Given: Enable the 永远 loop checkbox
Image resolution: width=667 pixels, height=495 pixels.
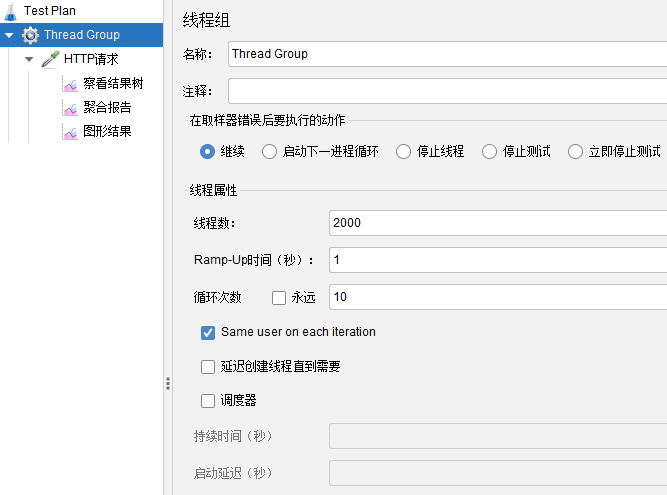Looking at the screenshot, I should 279,298.
